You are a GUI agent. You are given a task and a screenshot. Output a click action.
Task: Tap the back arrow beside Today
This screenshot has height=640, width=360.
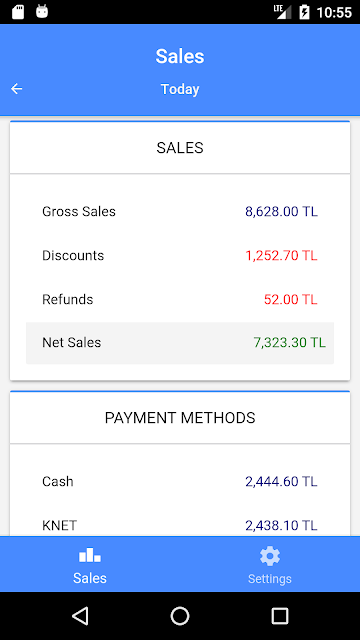click(x=17, y=89)
